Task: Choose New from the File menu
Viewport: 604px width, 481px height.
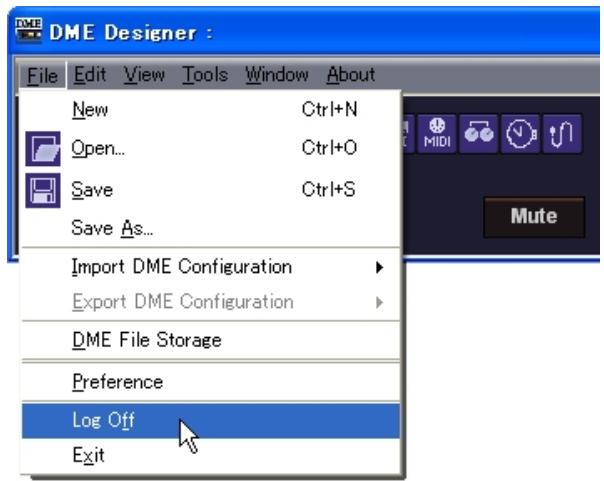Action: click(x=211, y=110)
